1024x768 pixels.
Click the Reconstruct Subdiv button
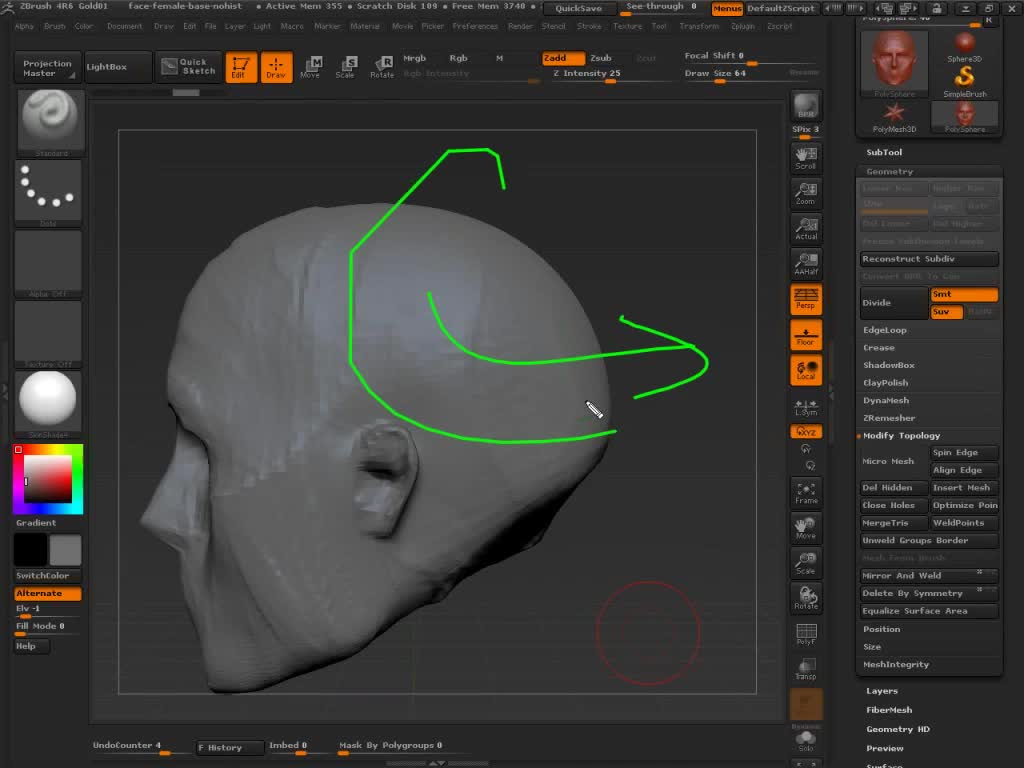(x=929, y=259)
